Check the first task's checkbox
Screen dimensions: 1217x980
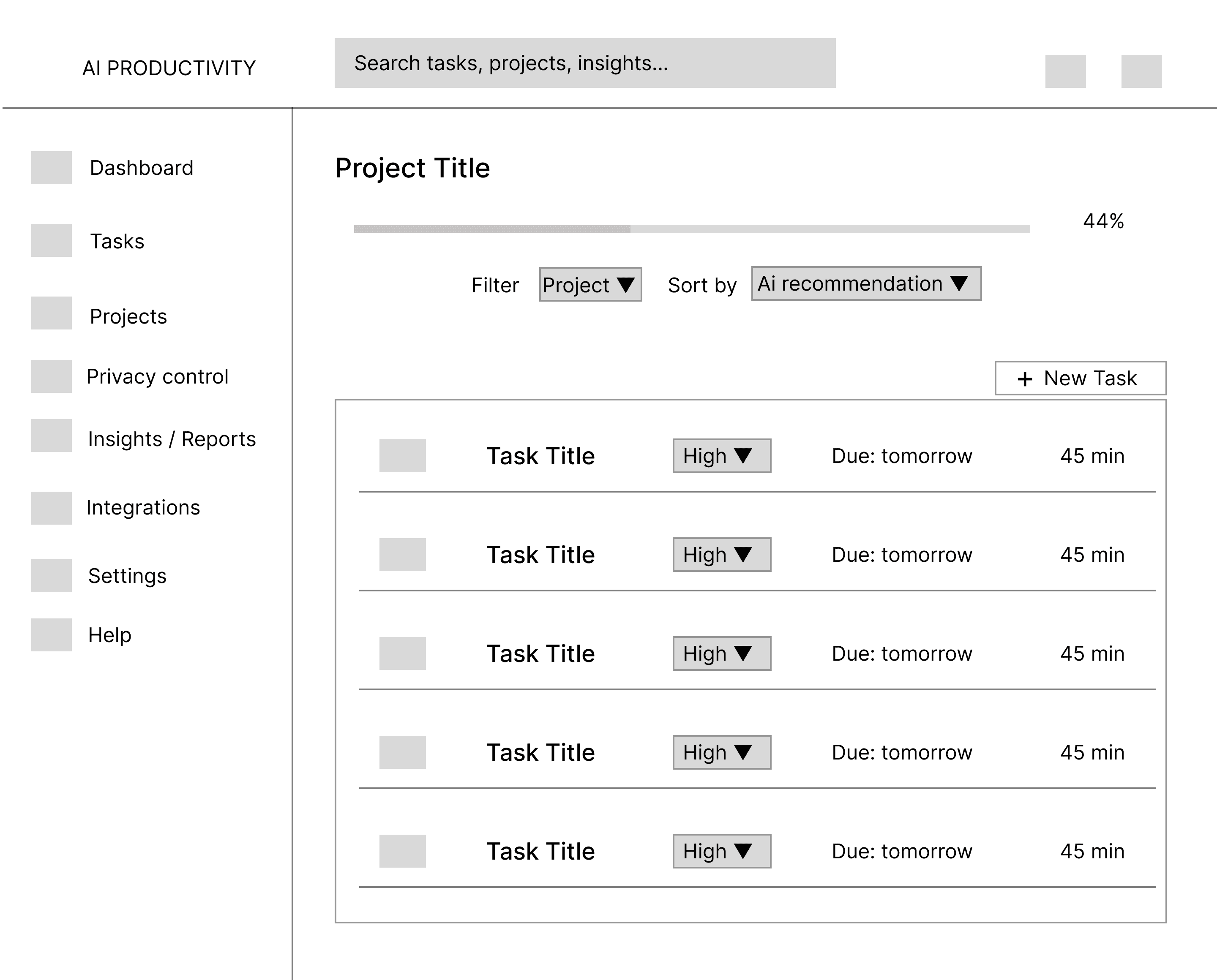coord(403,455)
